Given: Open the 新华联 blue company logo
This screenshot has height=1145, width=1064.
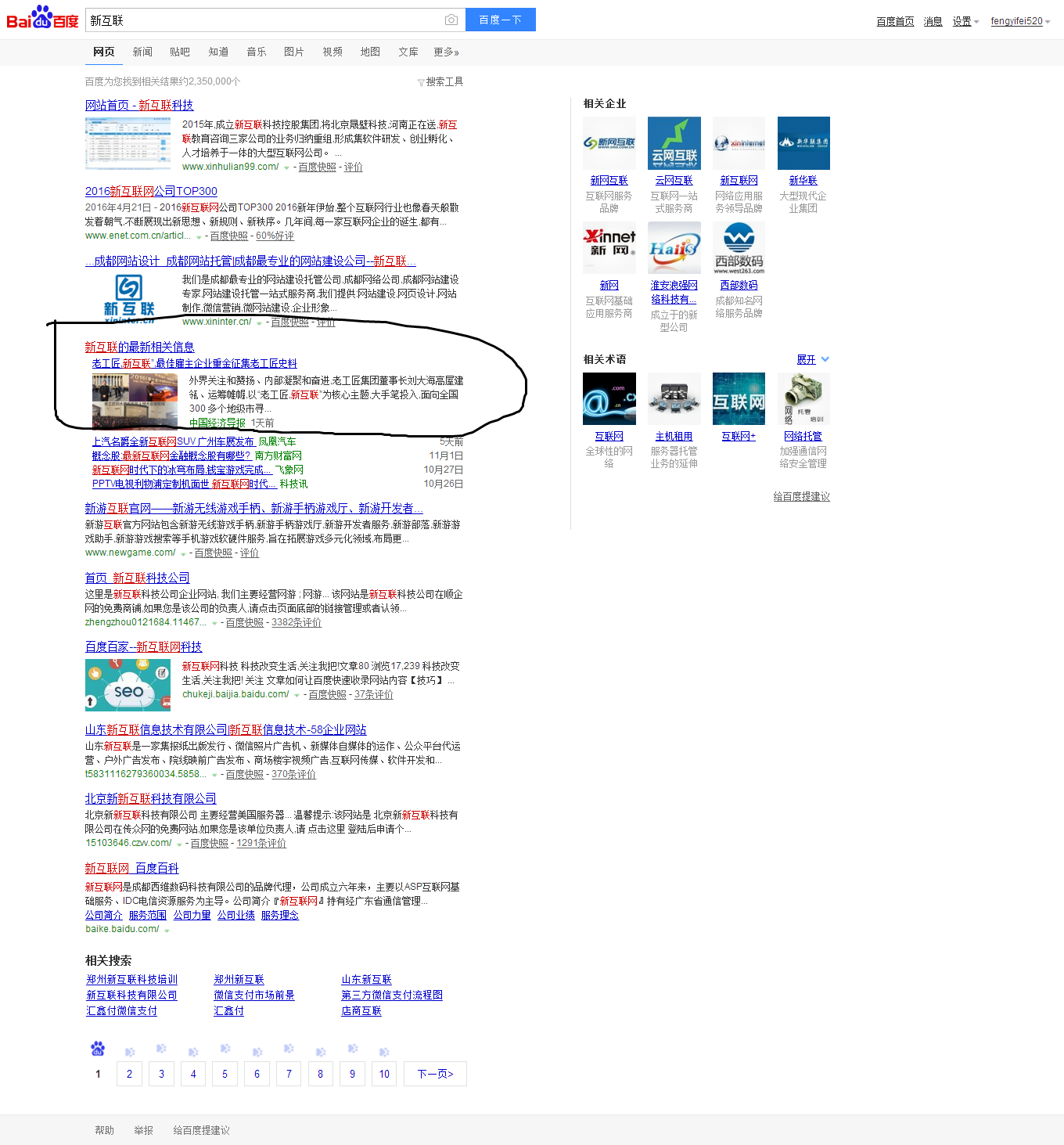Looking at the screenshot, I should pos(803,143).
